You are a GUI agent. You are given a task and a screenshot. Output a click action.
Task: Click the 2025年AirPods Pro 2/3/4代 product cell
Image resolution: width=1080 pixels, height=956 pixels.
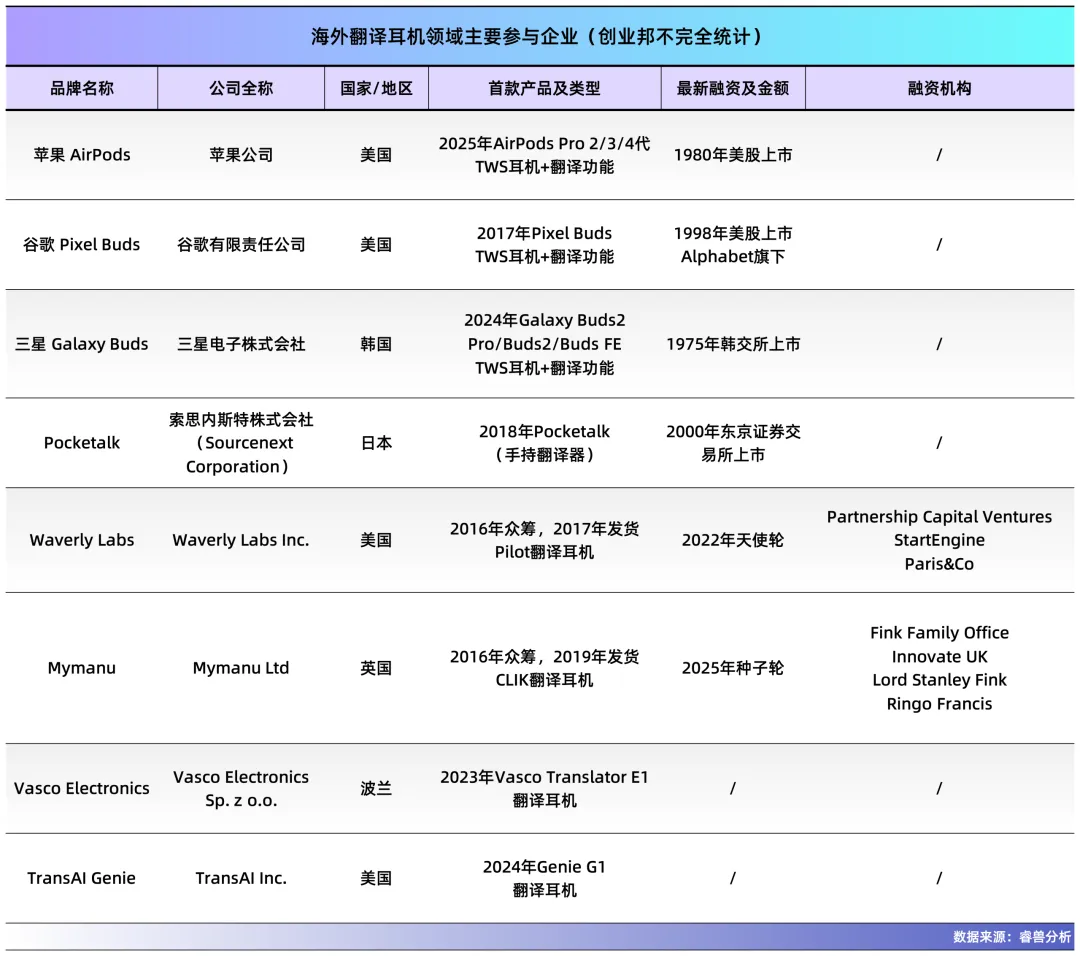coord(544,155)
